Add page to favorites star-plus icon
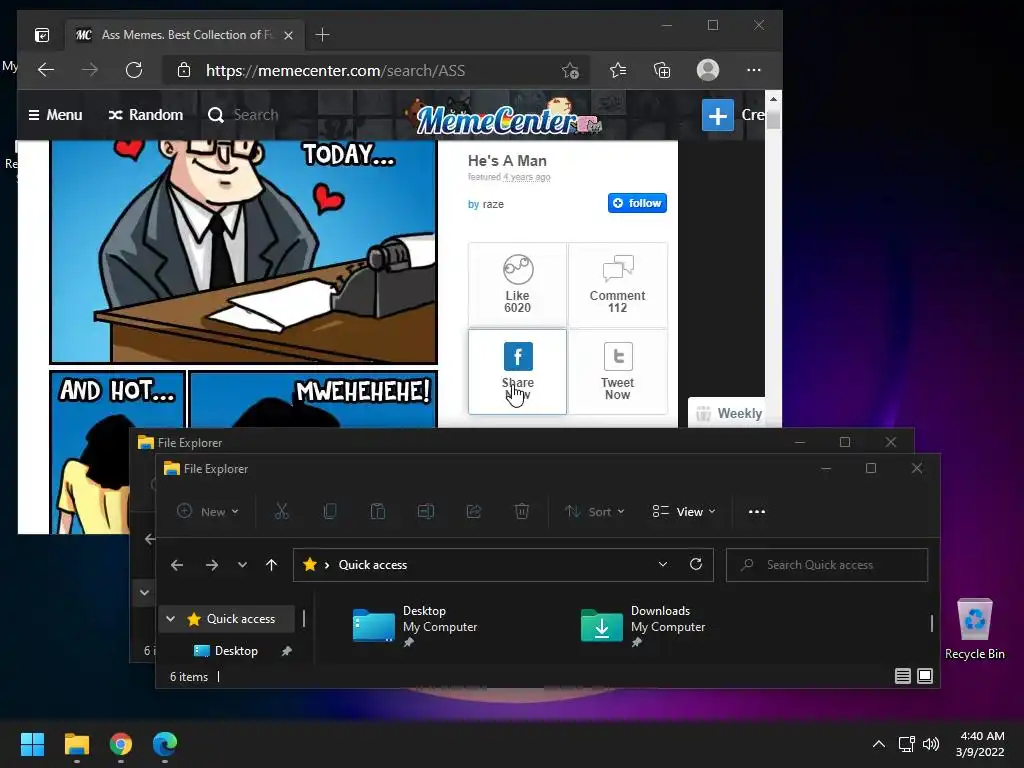The width and height of the screenshot is (1024, 768). [x=570, y=71]
